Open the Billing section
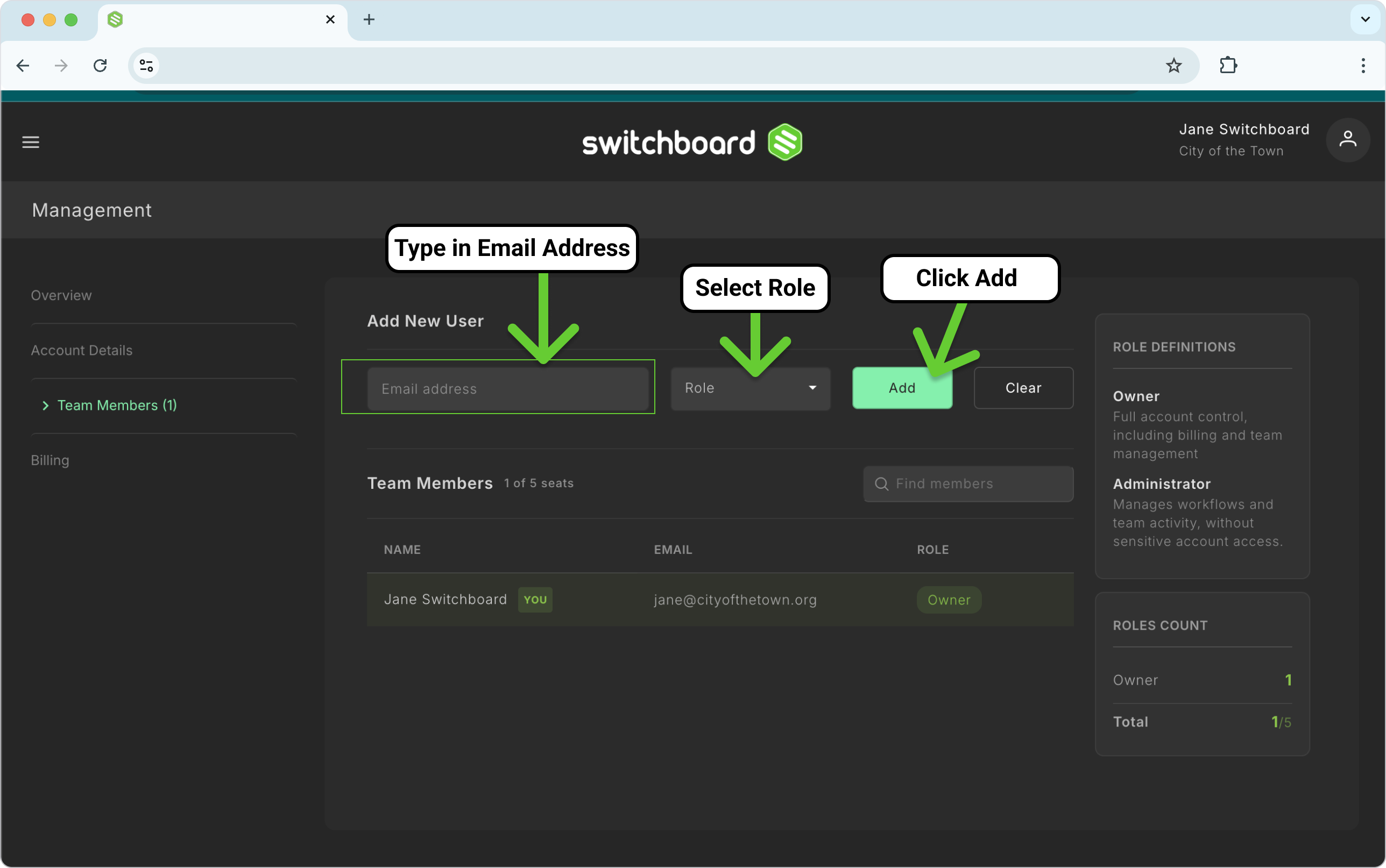1386x868 pixels. click(50, 460)
